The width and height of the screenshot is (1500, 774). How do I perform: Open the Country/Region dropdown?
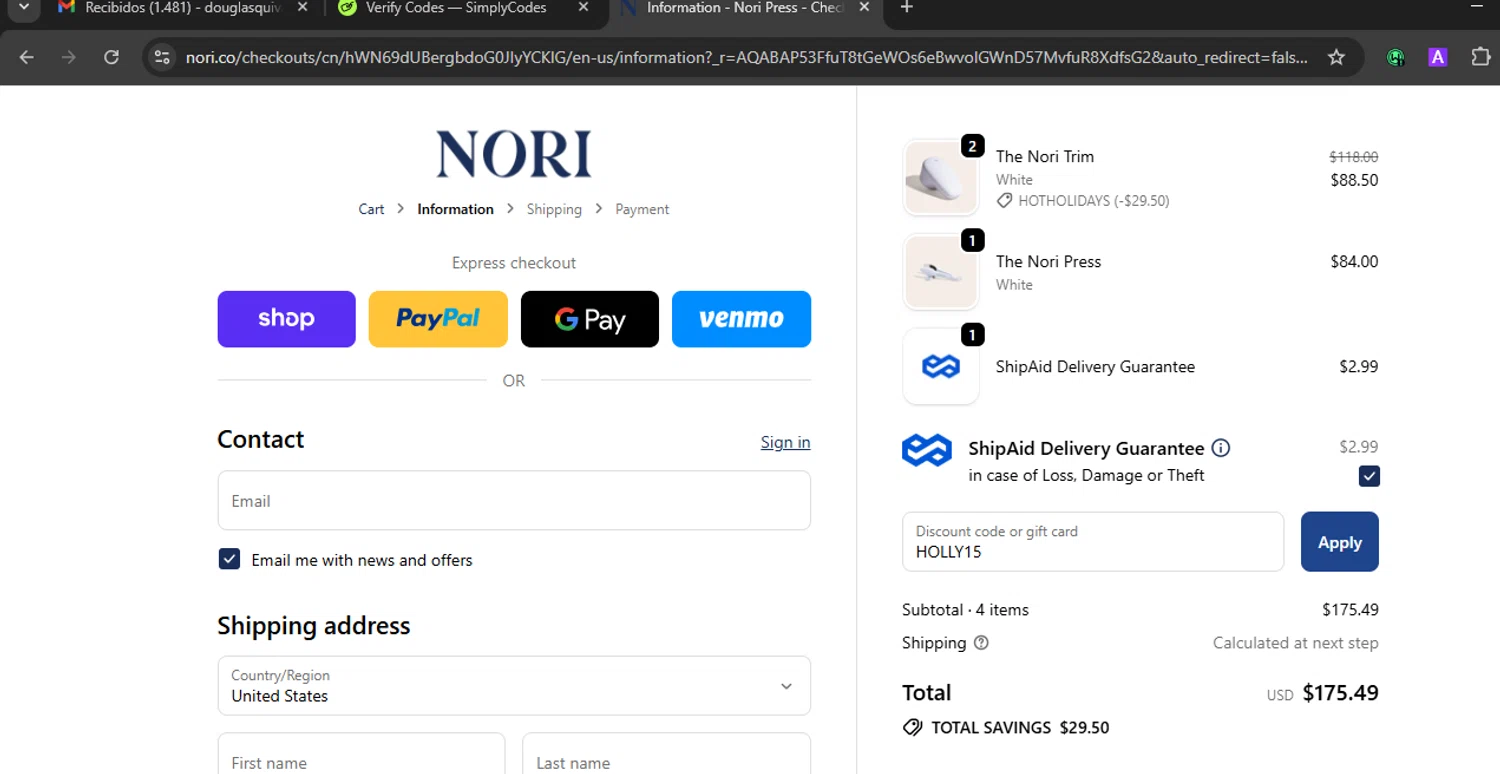point(514,686)
